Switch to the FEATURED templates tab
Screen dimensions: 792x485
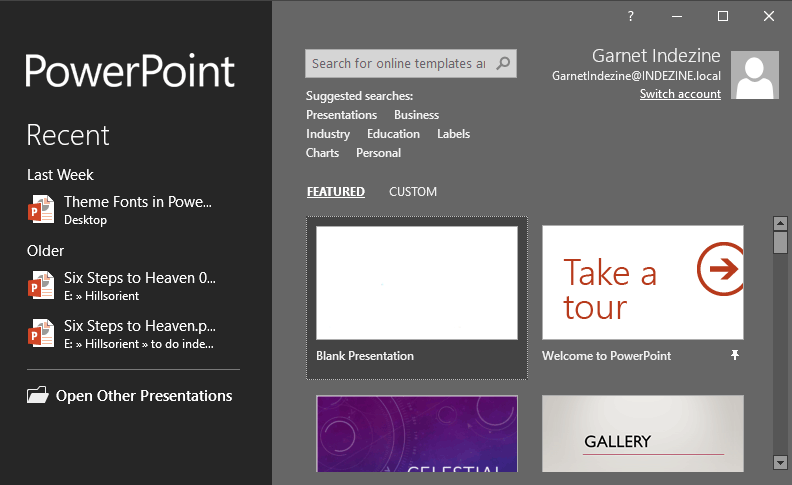(336, 192)
